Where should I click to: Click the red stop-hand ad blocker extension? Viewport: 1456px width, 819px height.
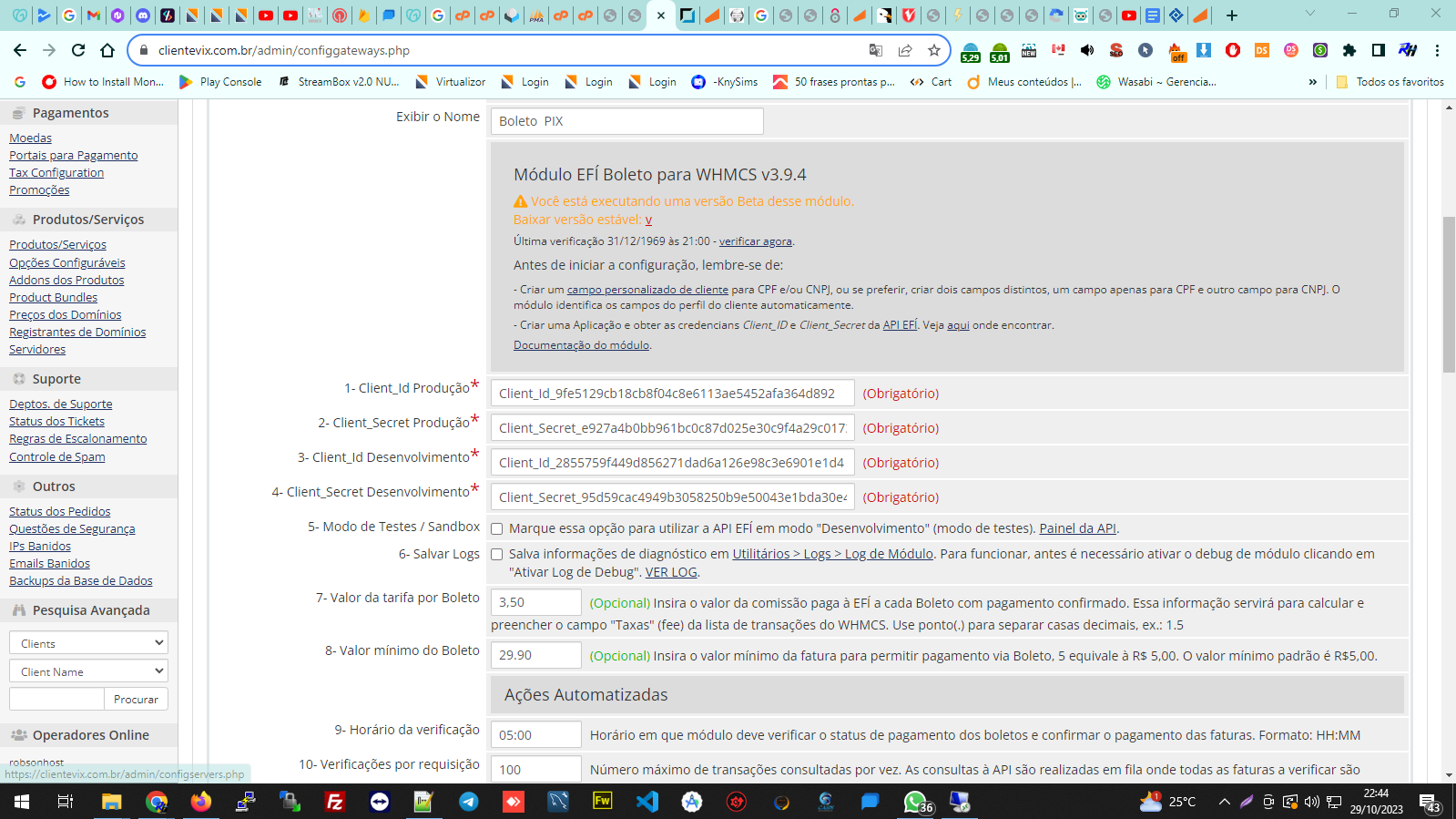pos(1233,50)
